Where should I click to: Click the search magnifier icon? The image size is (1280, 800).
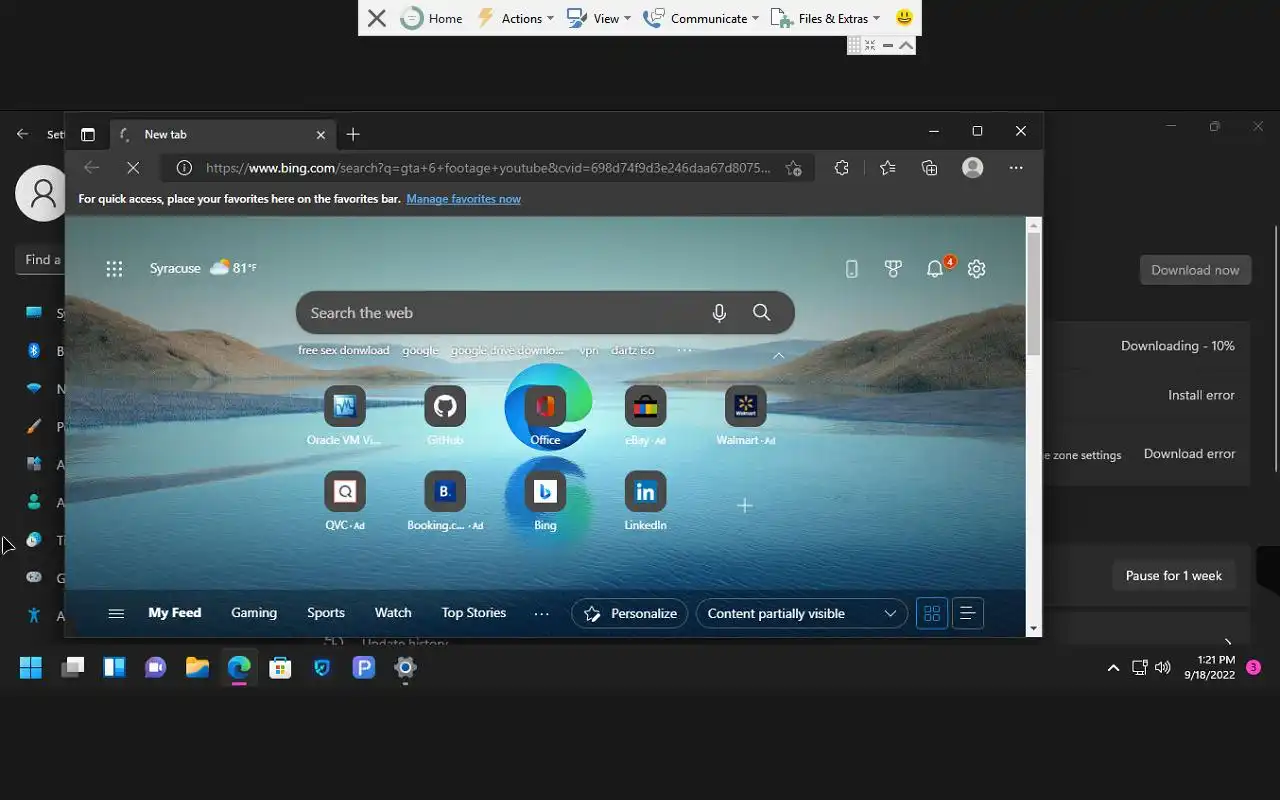click(762, 313)
